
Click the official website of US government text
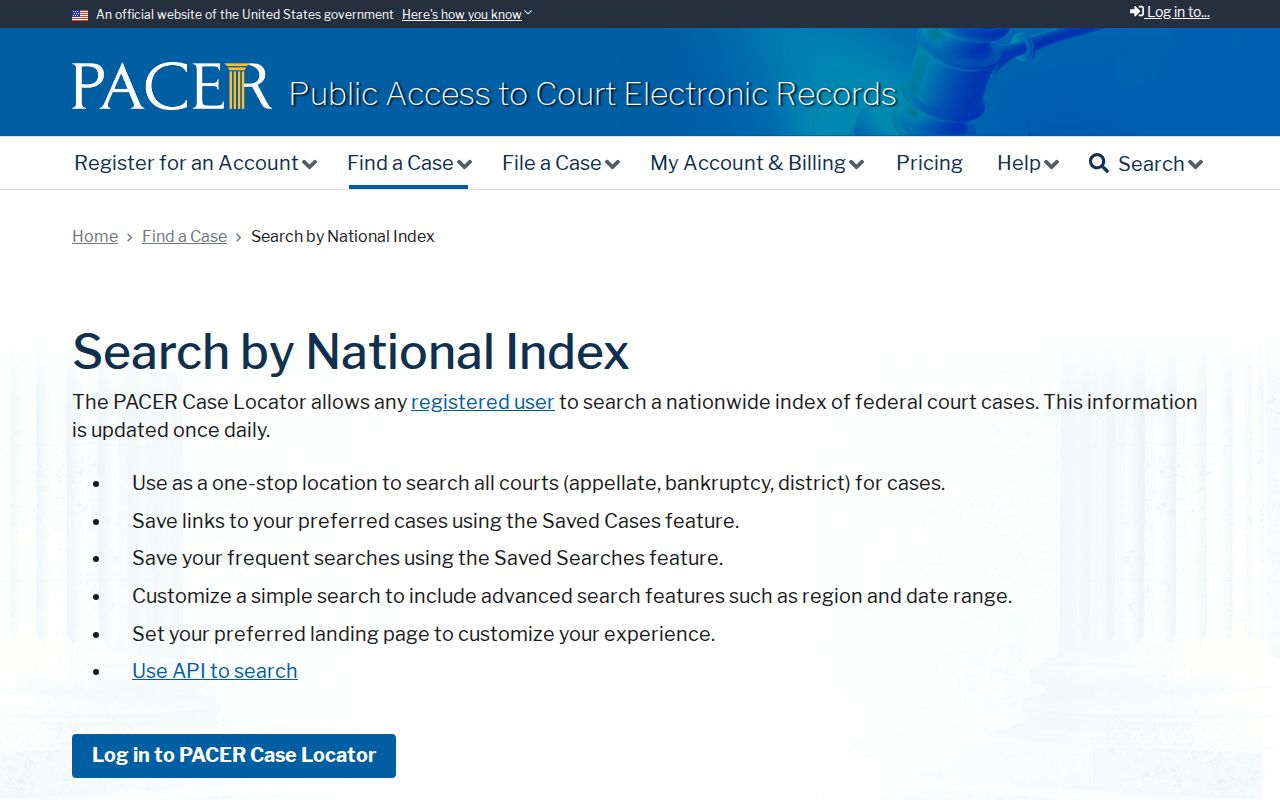245,15
